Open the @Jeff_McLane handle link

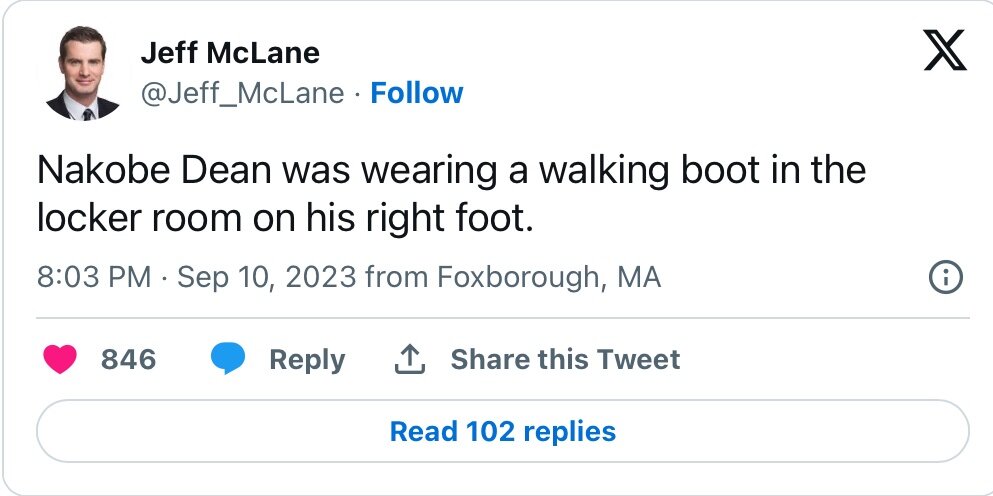[x=242, y=93]
